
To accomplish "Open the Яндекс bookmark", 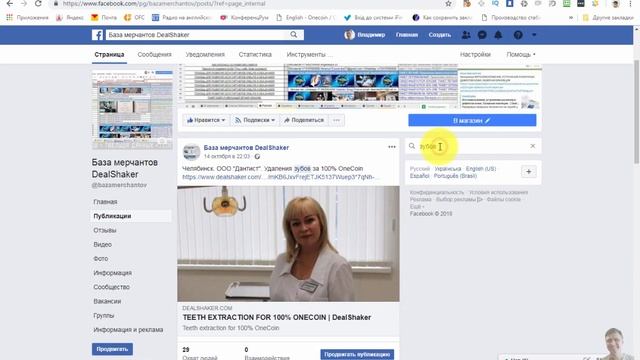I will 70,18.
